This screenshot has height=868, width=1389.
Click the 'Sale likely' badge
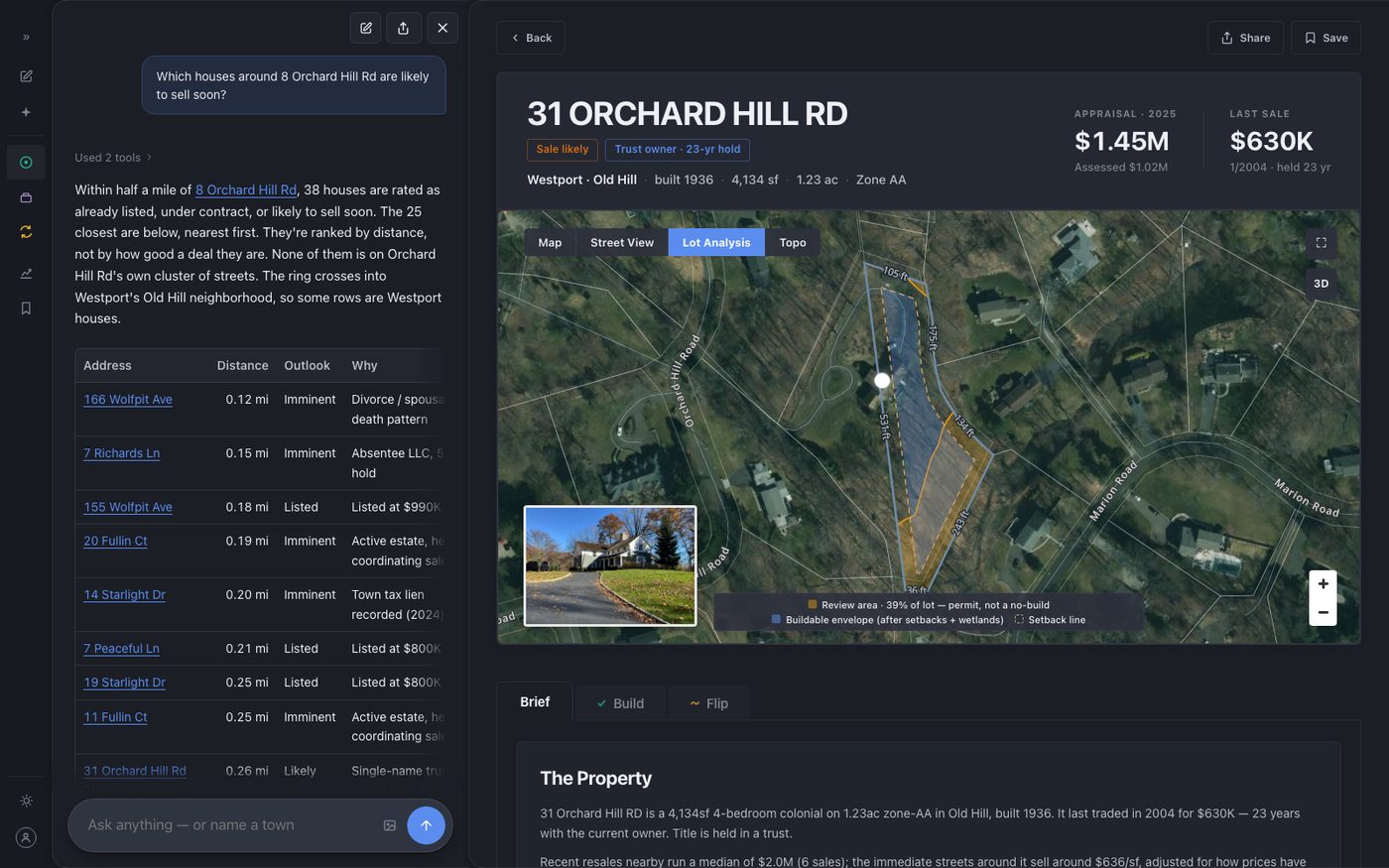[563, 150]
